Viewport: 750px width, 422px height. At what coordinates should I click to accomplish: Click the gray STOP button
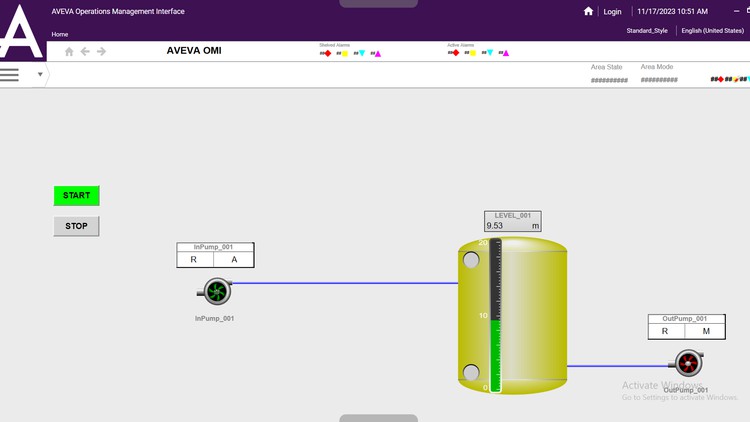pos(77,226)
